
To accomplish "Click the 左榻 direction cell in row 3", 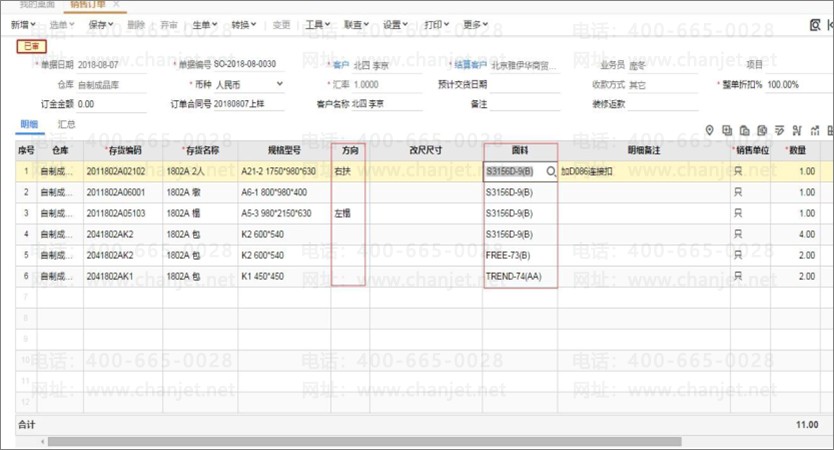I will pos(349,213).
